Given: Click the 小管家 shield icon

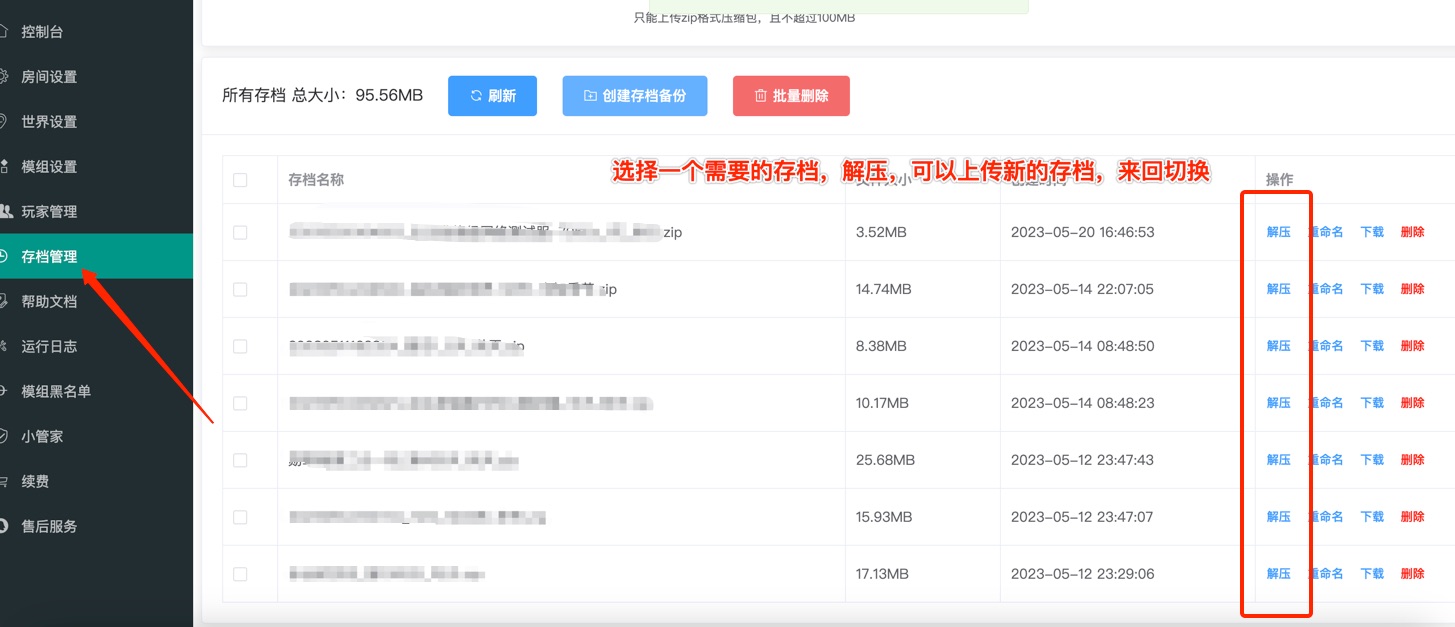Looking at the screenshot, I should coord(4,437).
